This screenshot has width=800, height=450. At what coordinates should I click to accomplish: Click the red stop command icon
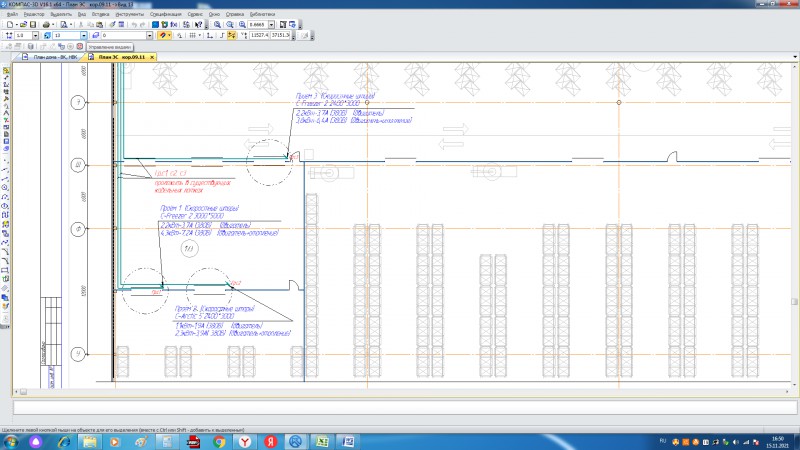80,46
